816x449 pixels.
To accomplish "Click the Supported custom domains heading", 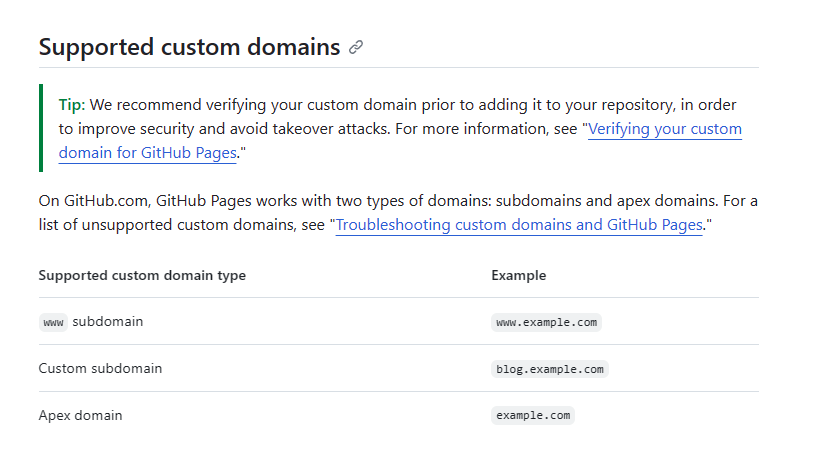I will pos(189,47).
